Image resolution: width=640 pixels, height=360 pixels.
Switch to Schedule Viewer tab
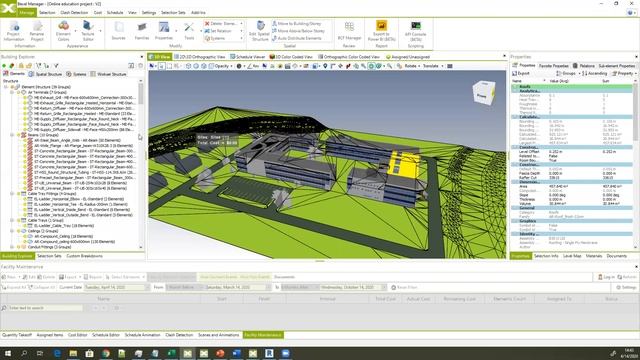247,57
